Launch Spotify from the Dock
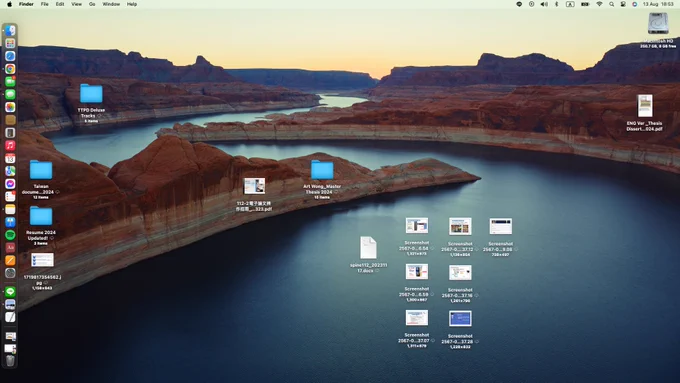 (x=10, y=235)
